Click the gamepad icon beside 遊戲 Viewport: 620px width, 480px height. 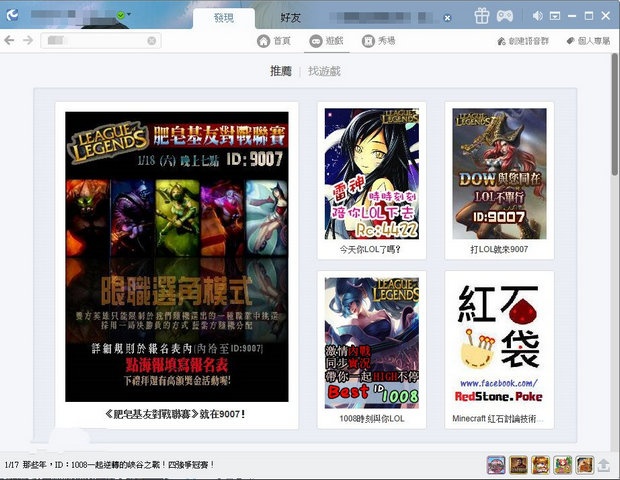pyautogui.click(x=316, y=41)
